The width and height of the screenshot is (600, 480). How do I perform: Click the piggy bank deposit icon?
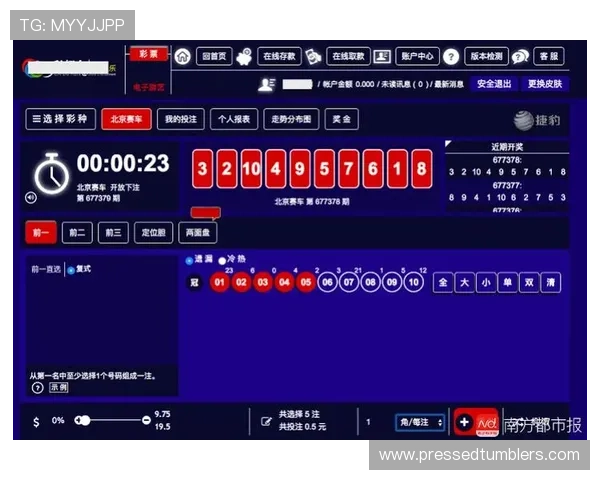(x=245, y=57)
